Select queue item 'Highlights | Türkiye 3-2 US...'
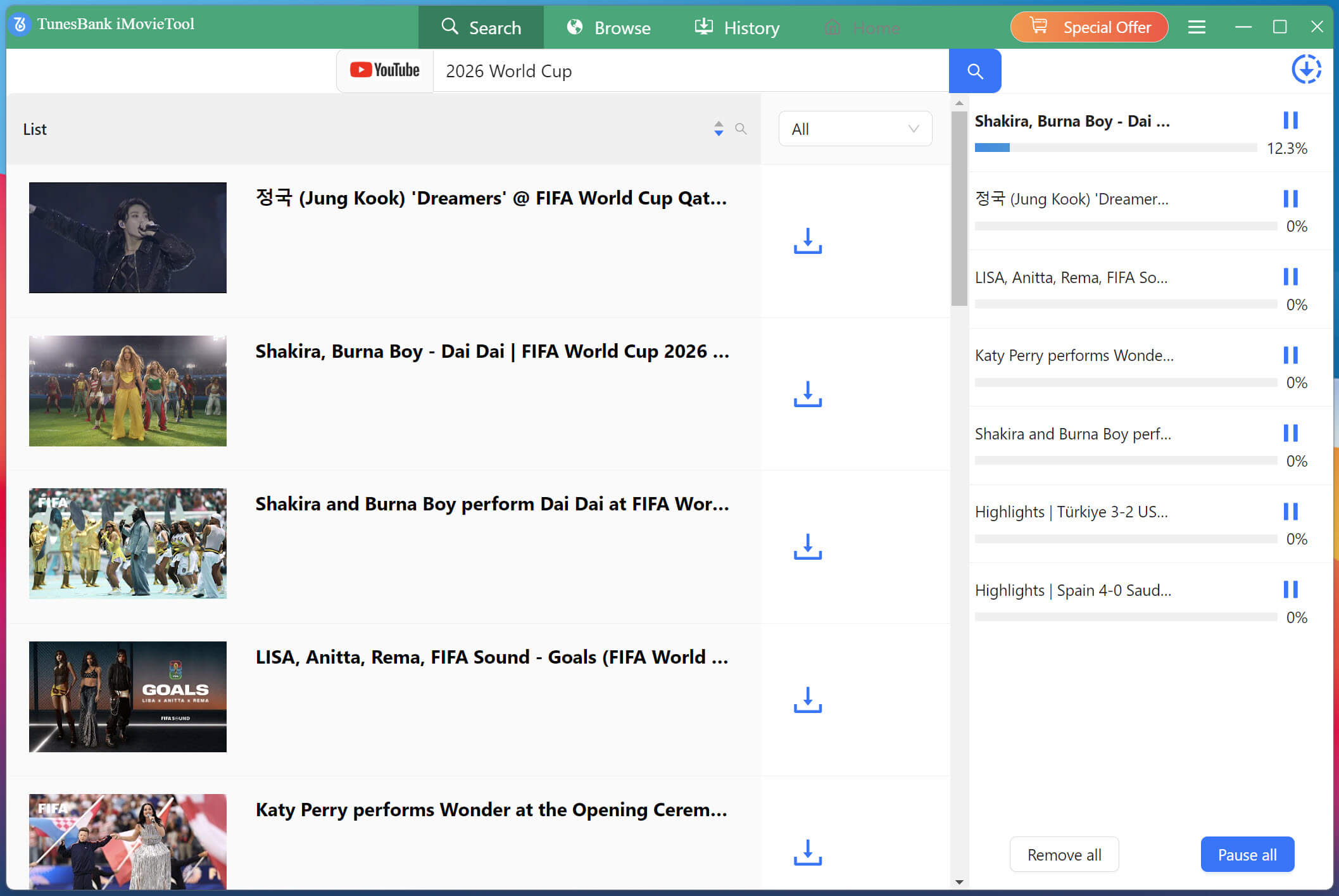This screenshot has width=1339, height=896. [x=1071, y=512]
